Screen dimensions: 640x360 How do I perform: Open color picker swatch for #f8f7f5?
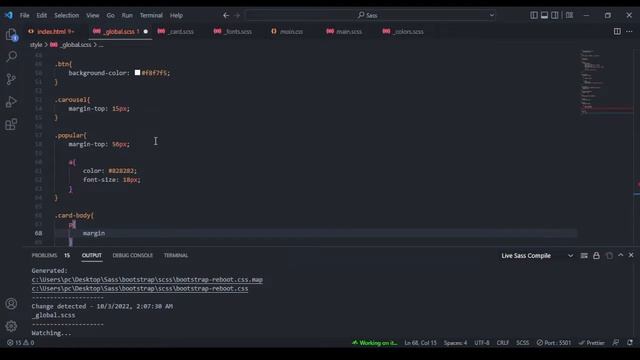pos(138,73)
